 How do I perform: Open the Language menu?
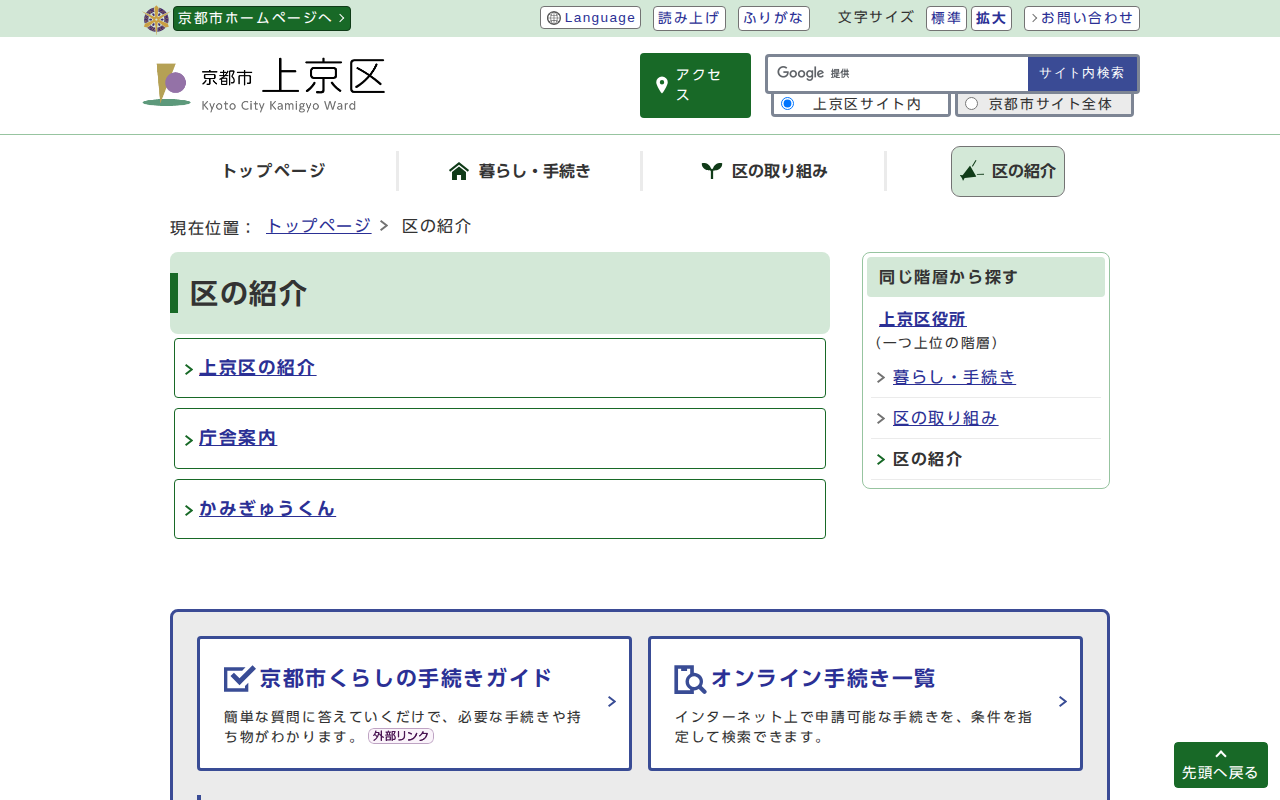(590, 18)
